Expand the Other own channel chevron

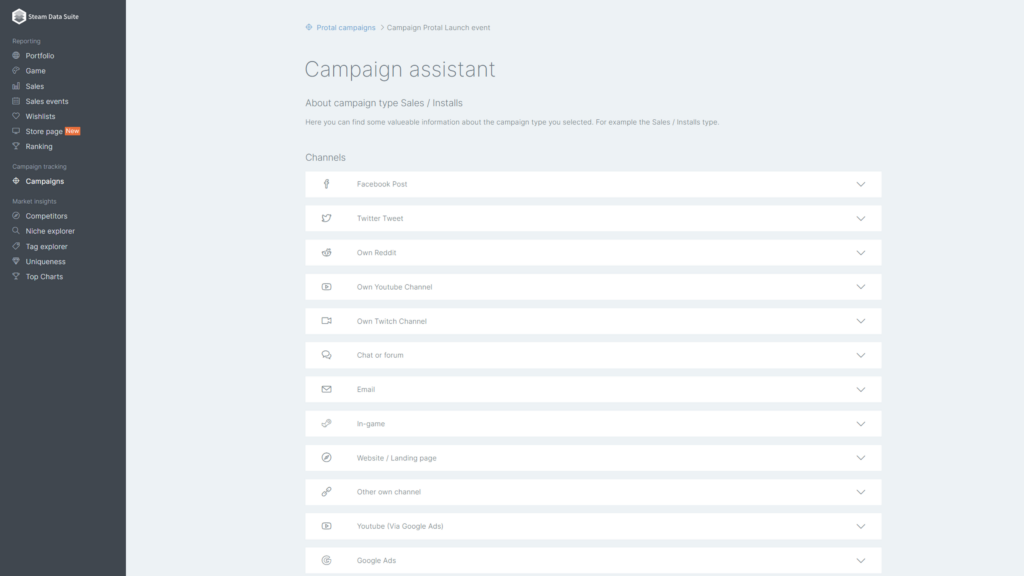861,492
